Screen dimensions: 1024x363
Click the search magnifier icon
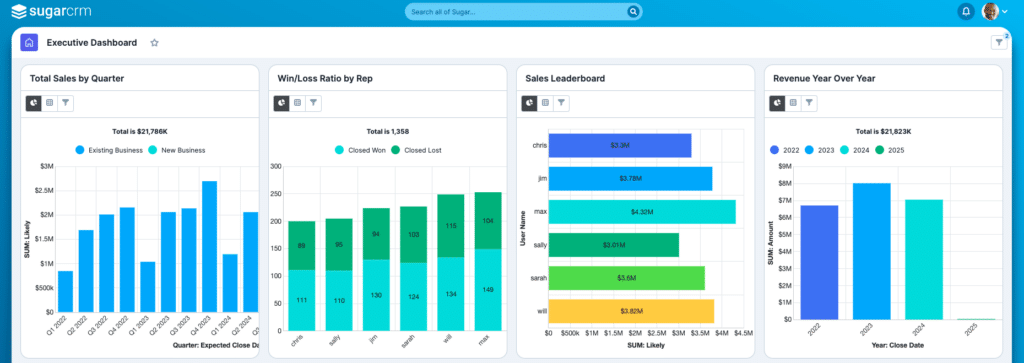[632, 12]
